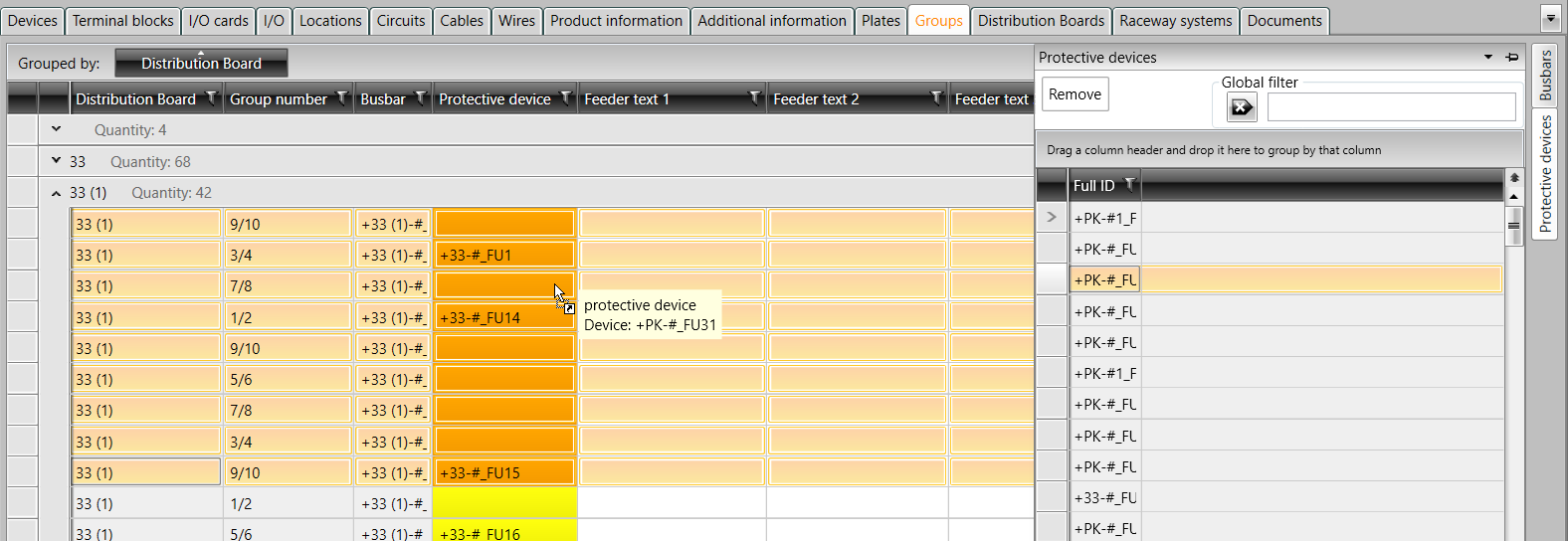This screenshot has height=541, width=1568.
Task: Click the Distribution Board grouping chip
Action: click(x=201, y=64)
